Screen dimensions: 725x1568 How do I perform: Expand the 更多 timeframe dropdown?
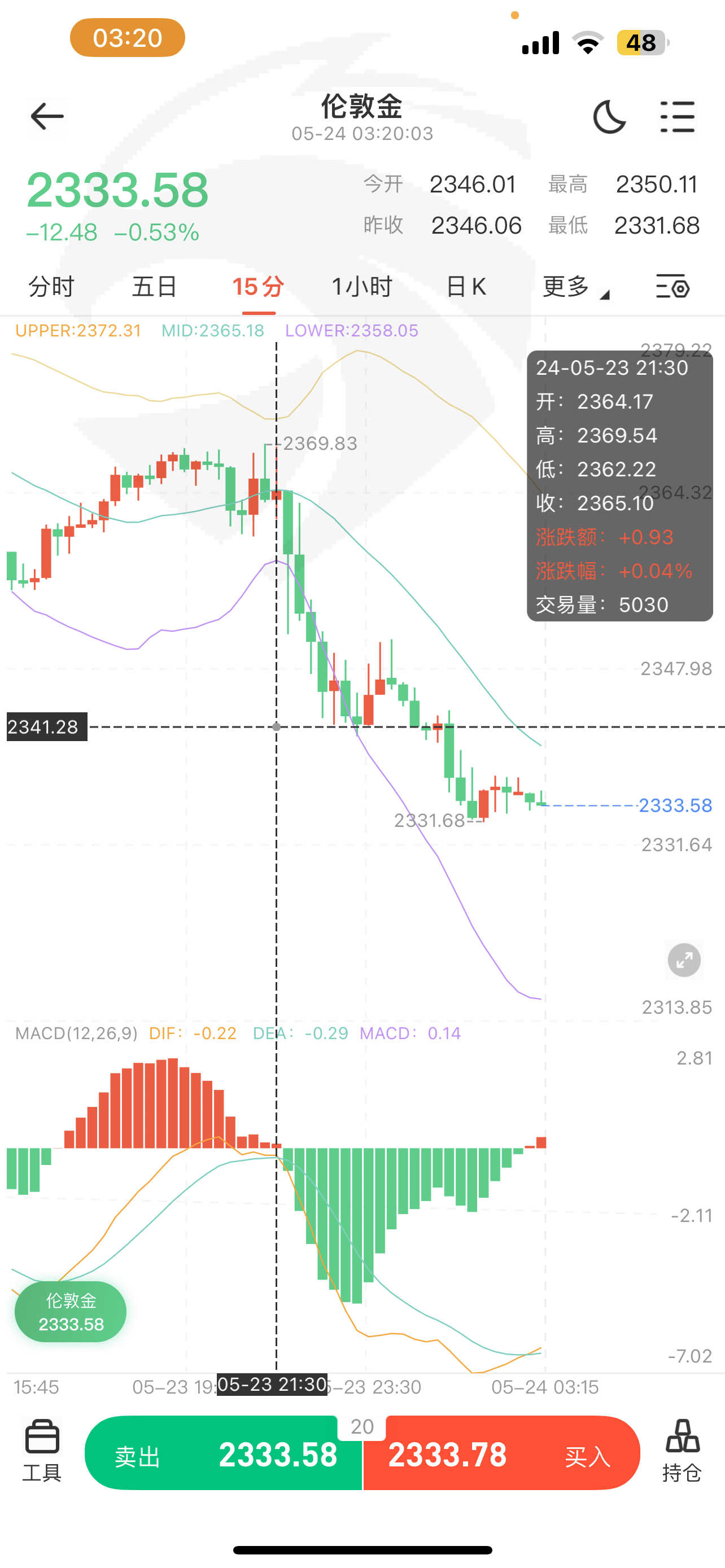click(574, 286)
